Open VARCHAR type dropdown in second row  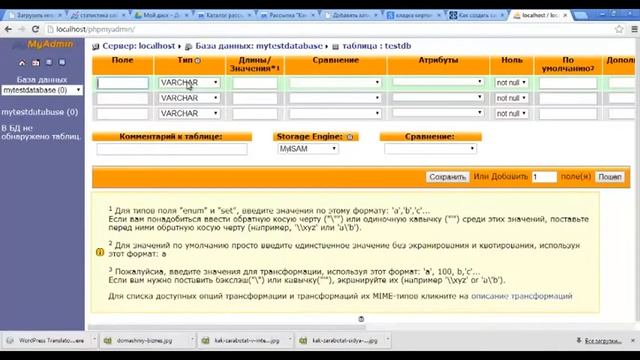(189, 98)
